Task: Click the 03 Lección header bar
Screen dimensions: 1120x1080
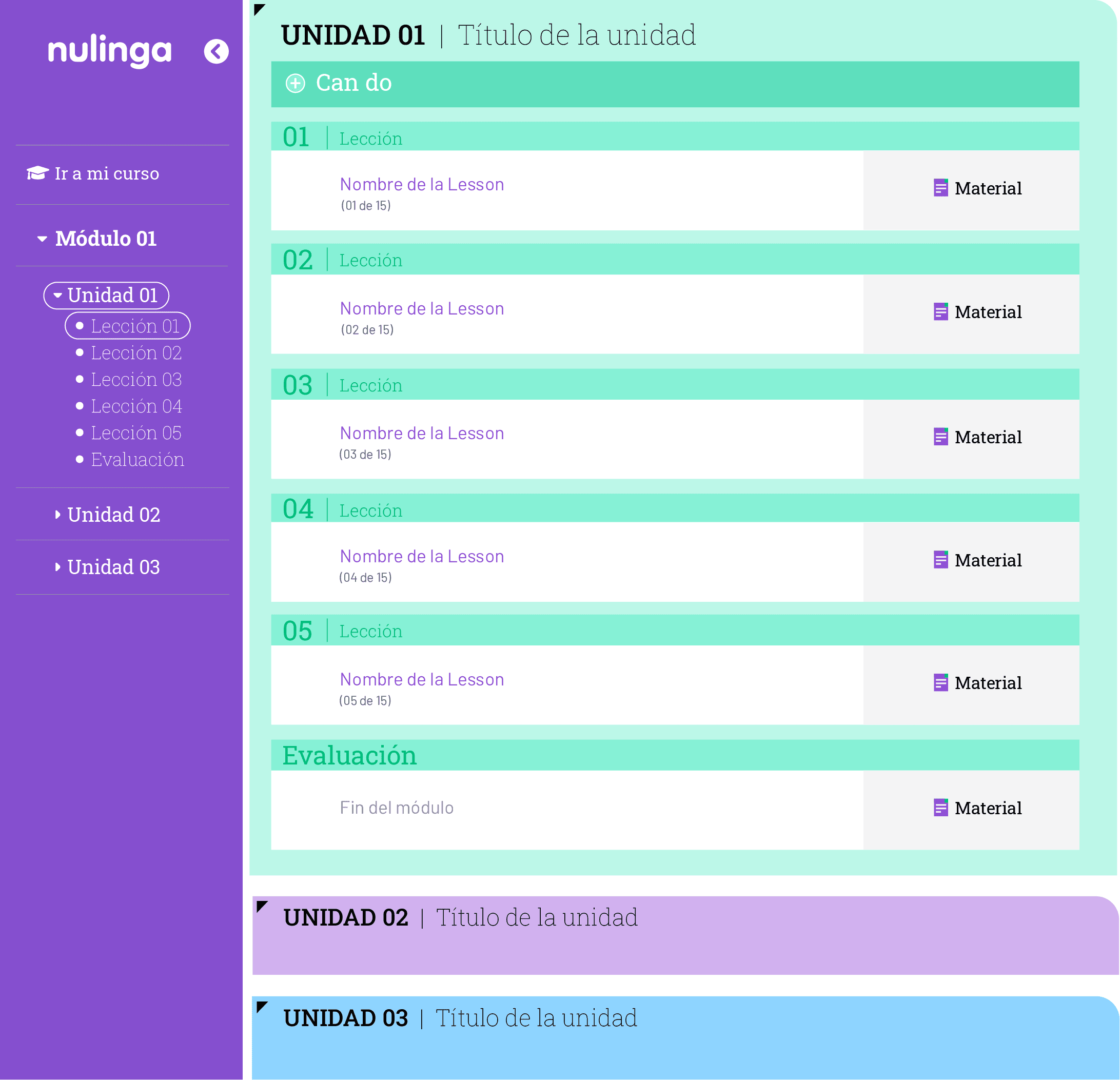Action: coord(675,384)
